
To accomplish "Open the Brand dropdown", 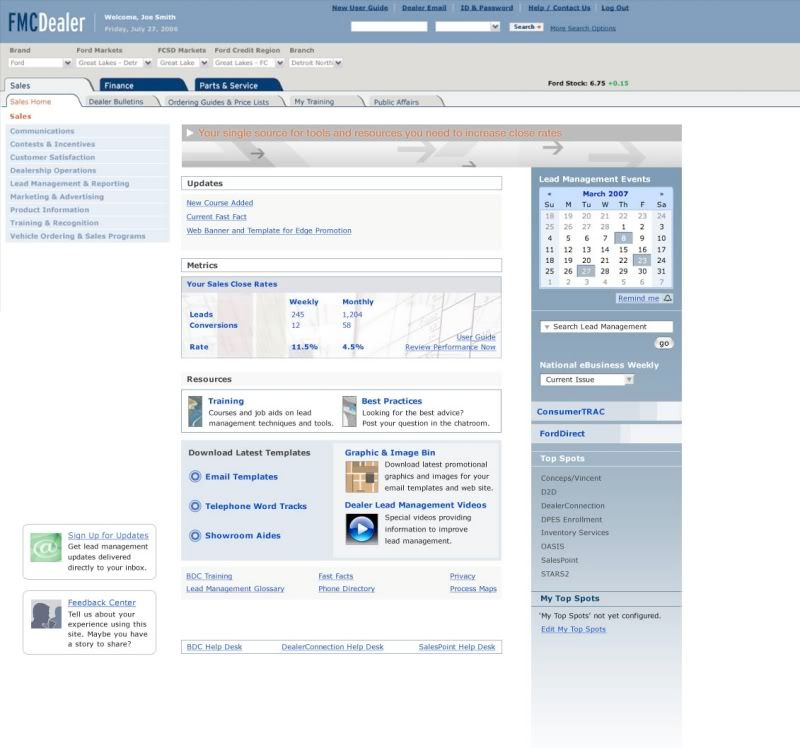I will point(40,63).
